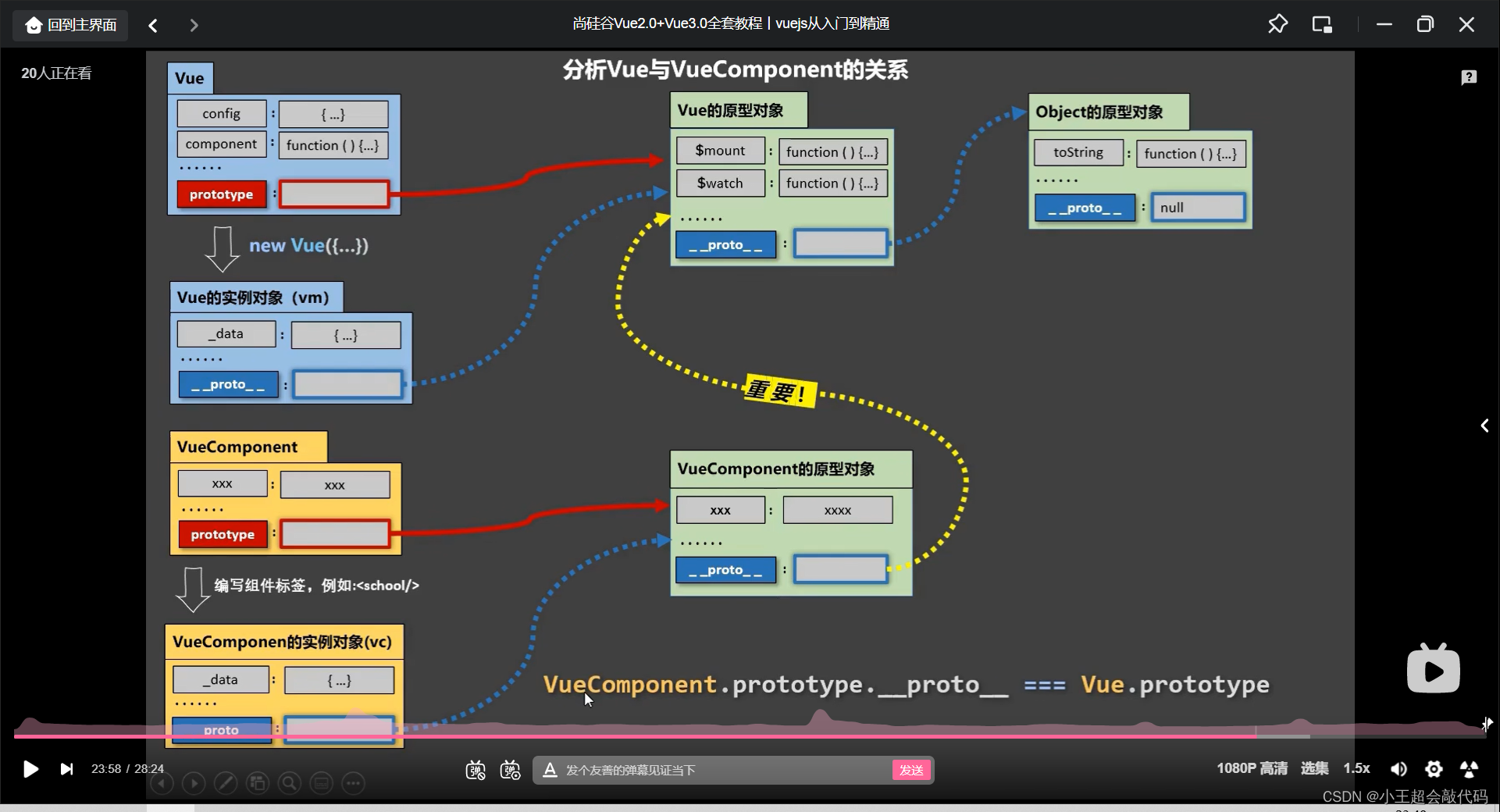Click the Bilibili play overlay icon

click(1433, 668)
